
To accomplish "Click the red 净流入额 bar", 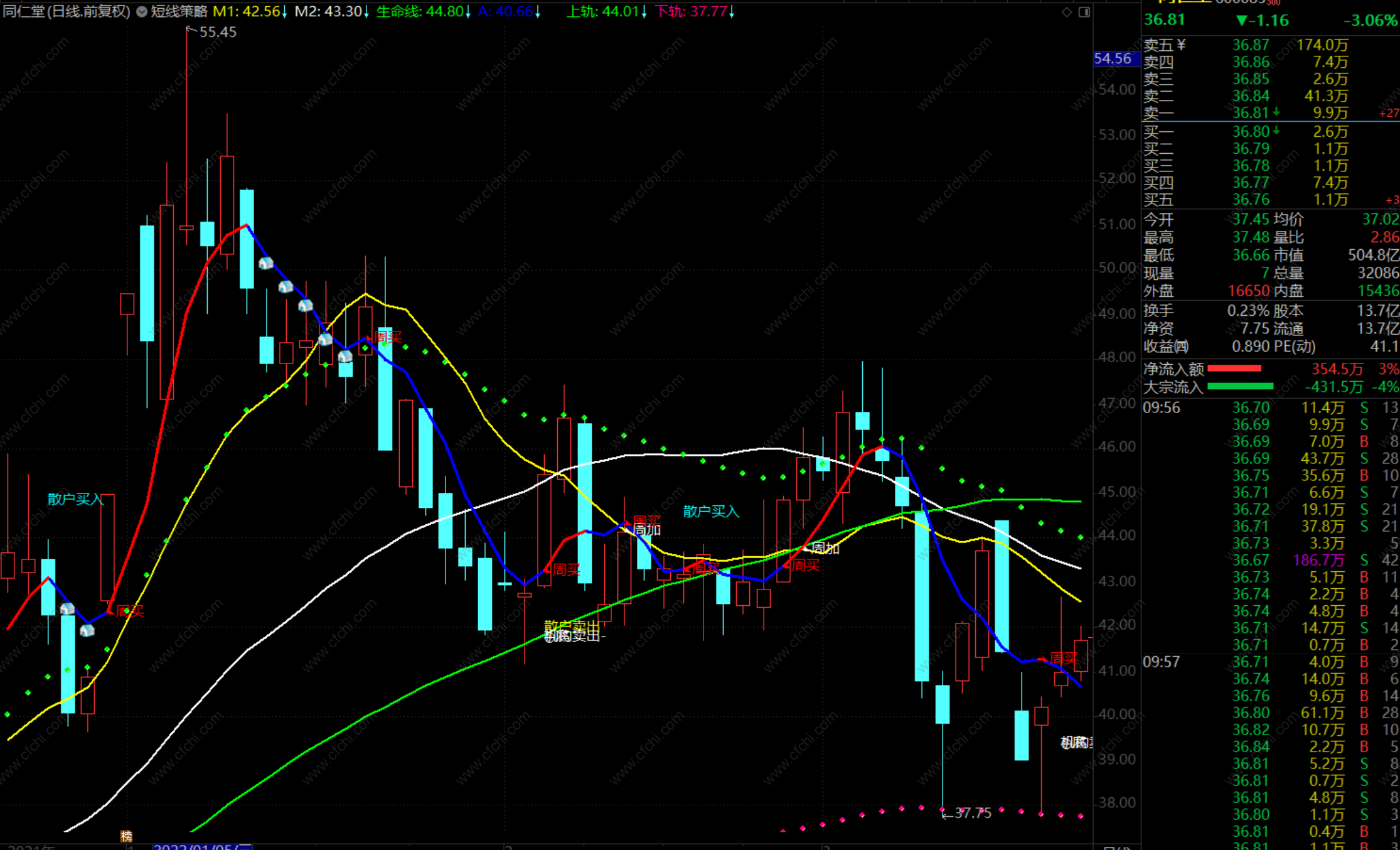I will 1234,369.
